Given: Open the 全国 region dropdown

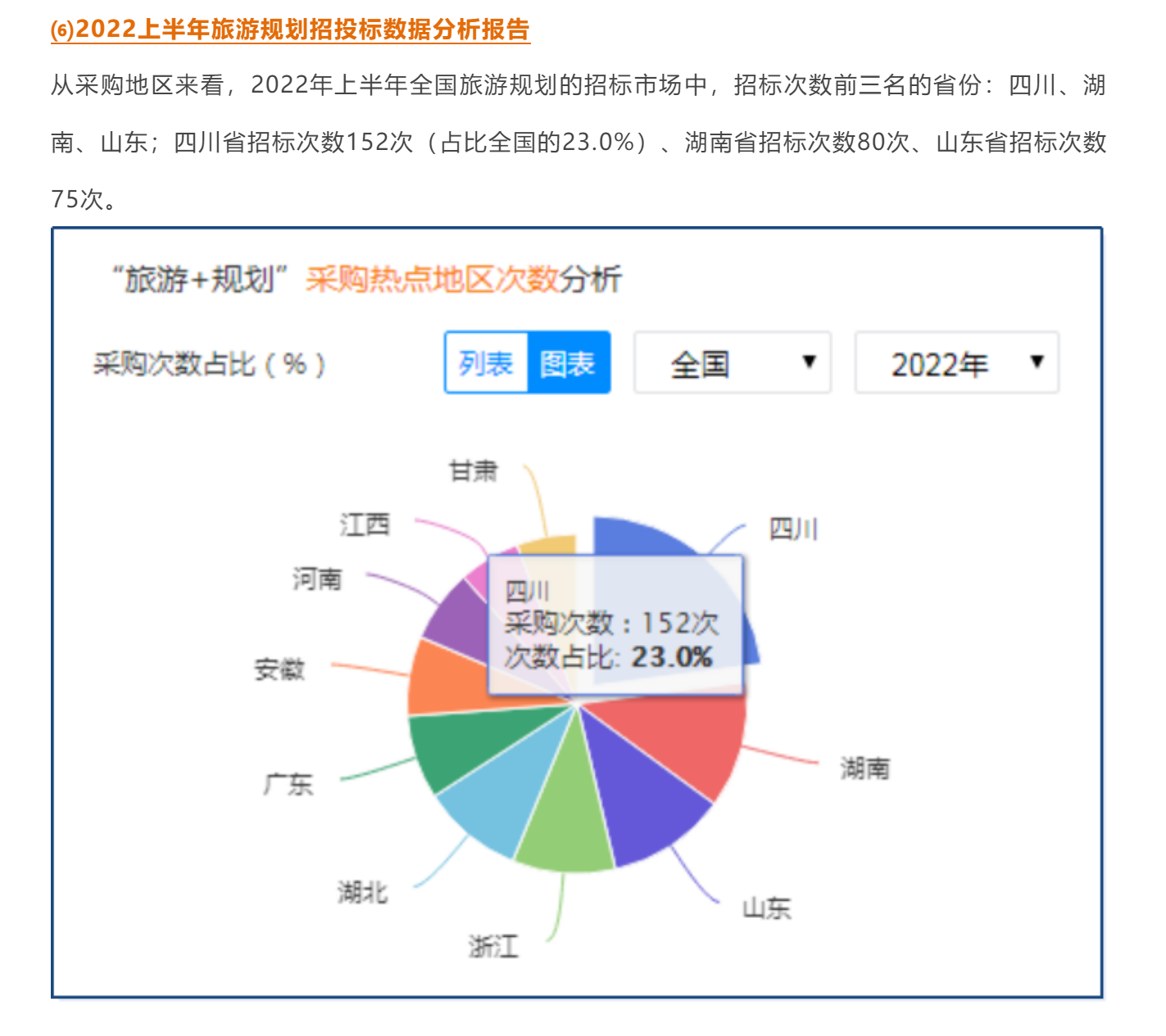Looking at the screenshot, I should (x=733, y=363).
